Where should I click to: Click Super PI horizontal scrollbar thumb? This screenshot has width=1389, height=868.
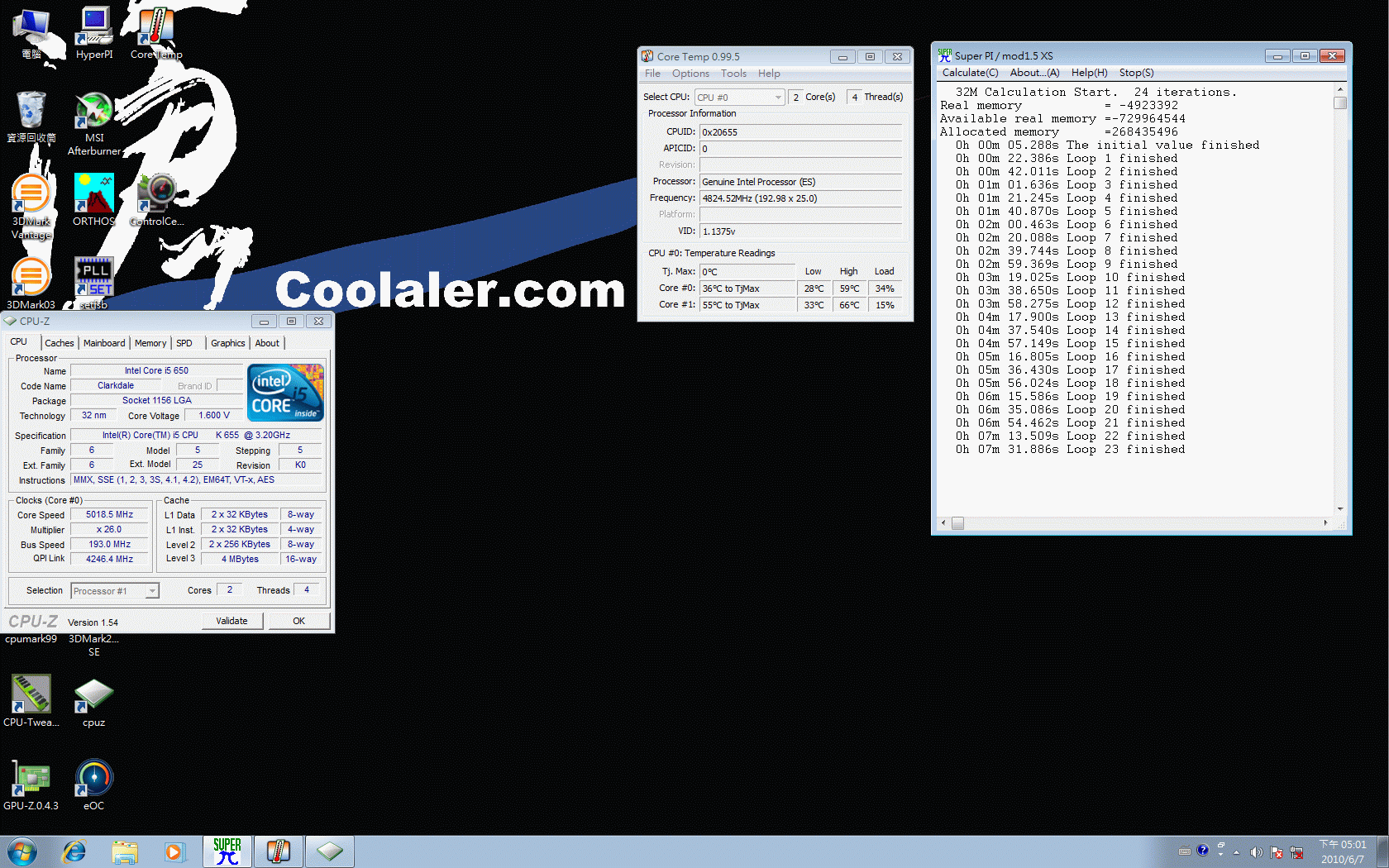pyautogui.click(x=957, y=522)
